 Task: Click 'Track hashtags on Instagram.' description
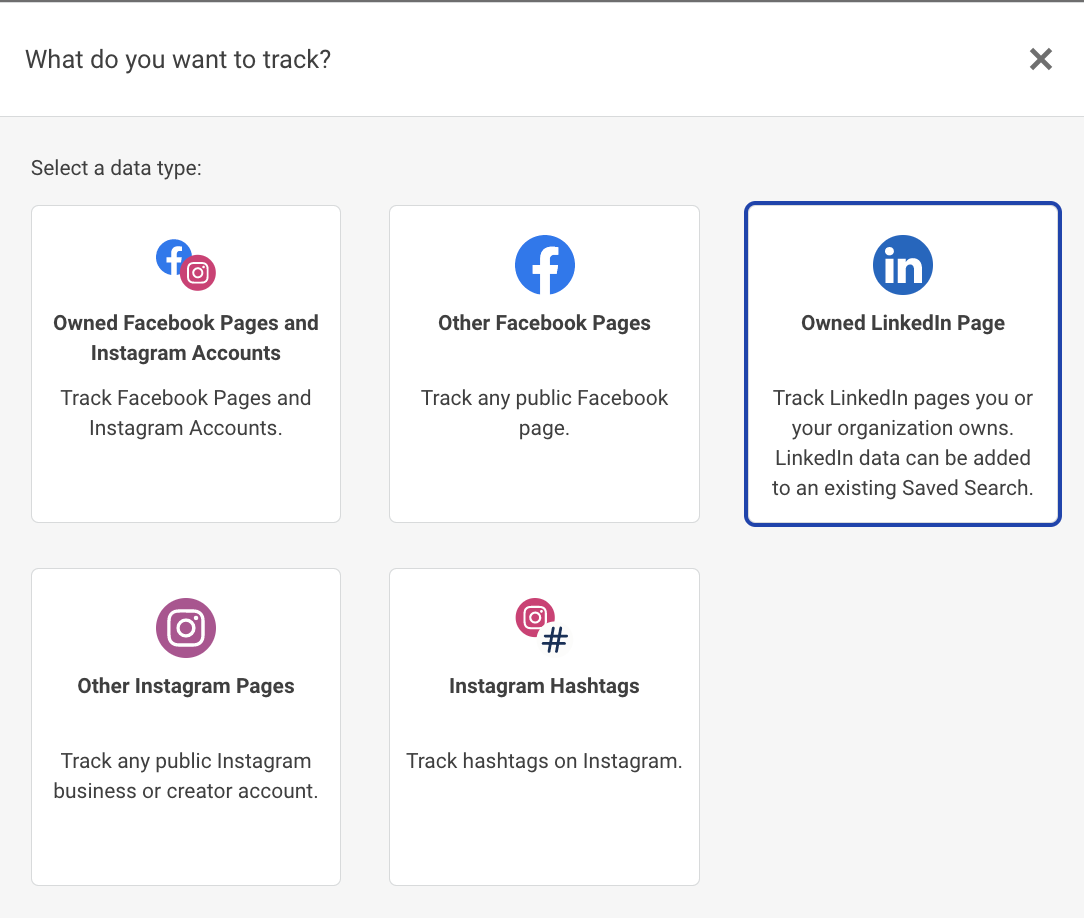pos(545,761)
